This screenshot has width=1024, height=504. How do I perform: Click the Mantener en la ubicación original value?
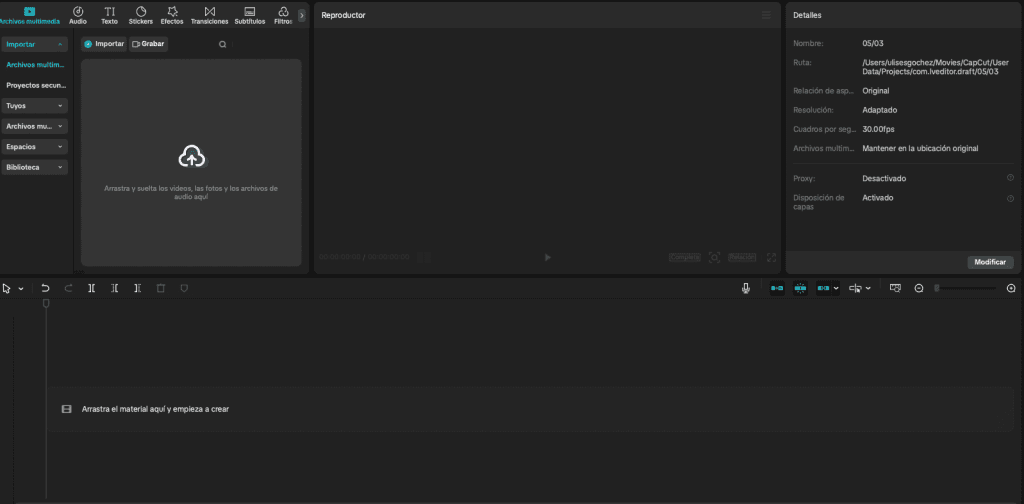[920, 148]
